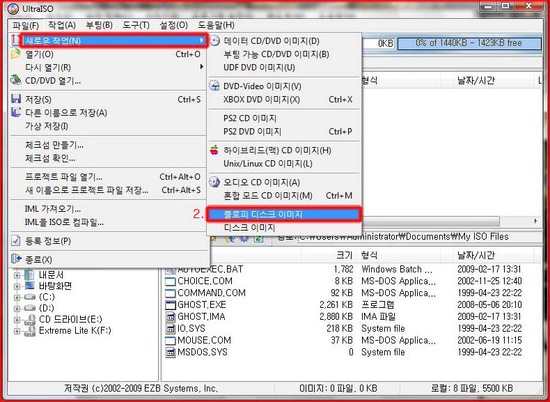Image resolution: width=550 pixels, height=402 pixels.
Task: Click the Save floppy disk icon
Action: pos(16,99)
